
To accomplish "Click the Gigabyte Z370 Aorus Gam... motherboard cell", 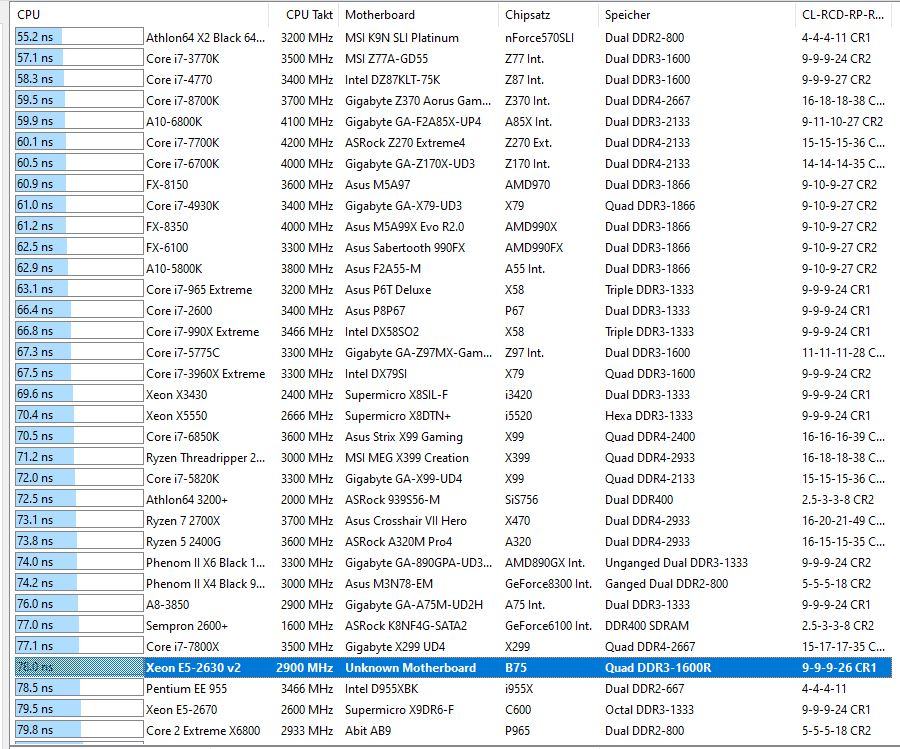I will tap(418, 100).
